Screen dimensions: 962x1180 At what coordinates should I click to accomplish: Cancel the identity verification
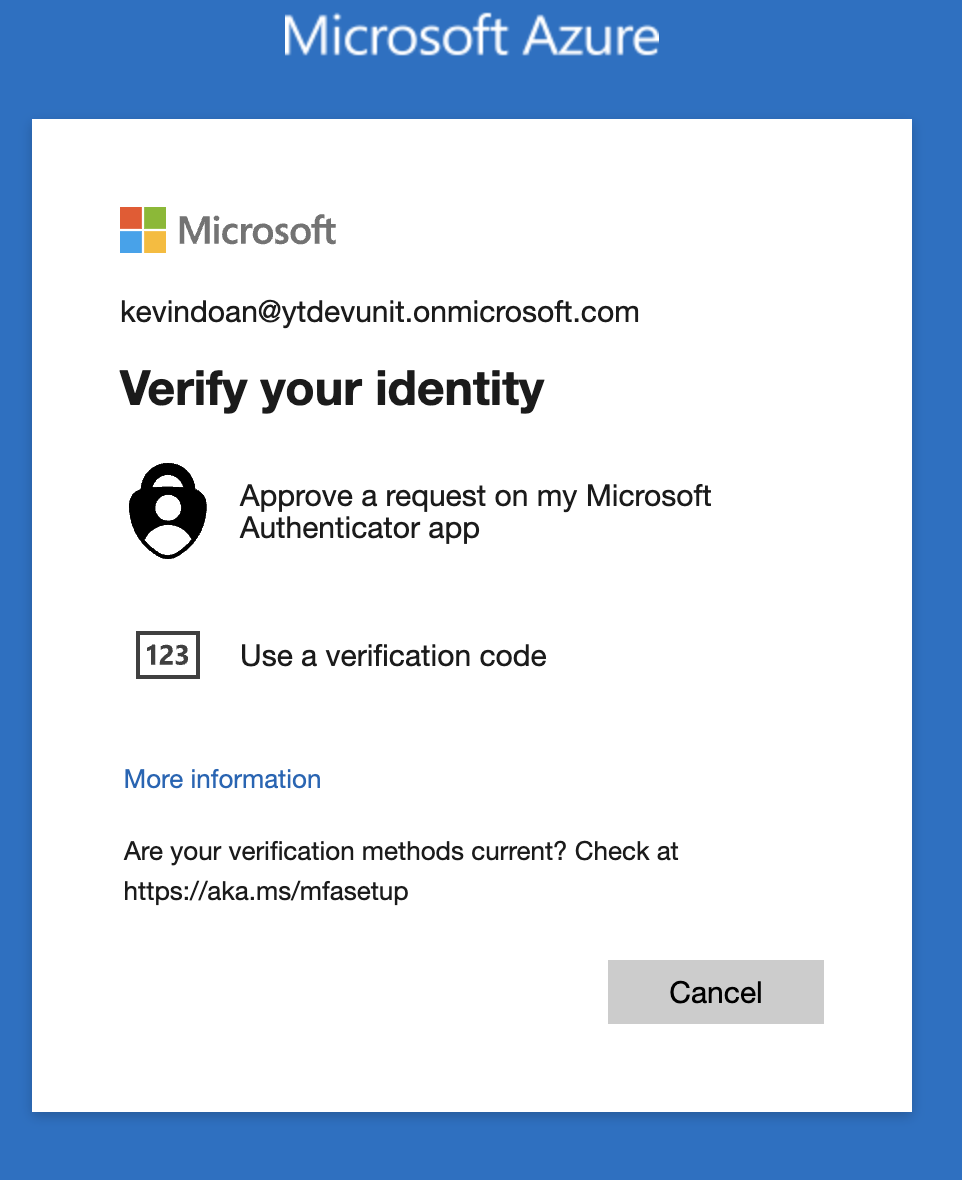[x=716, y=992]
